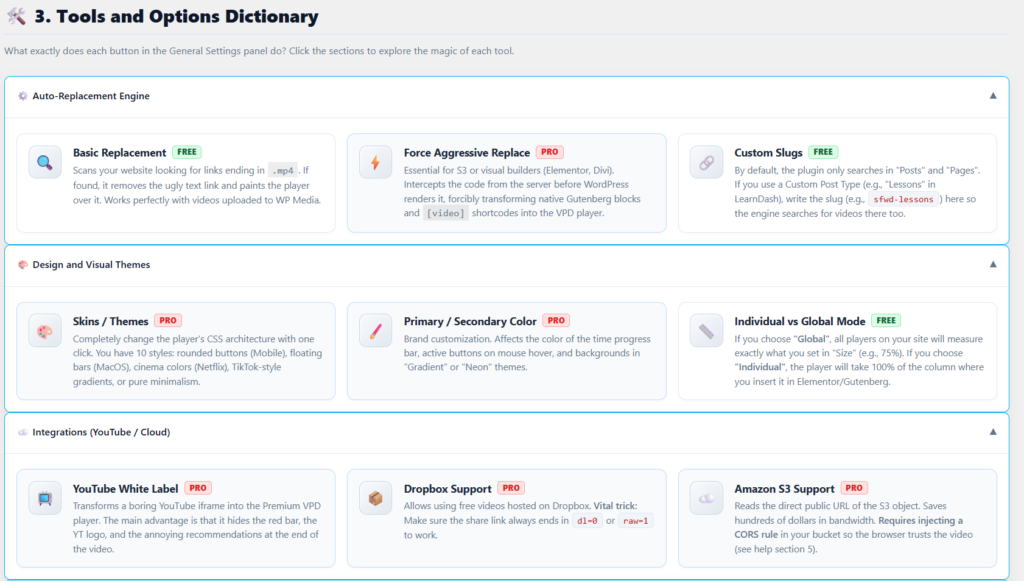
Task: Click the paintbrush icon for Primary / Secondary Color
Action: point(376,330)
